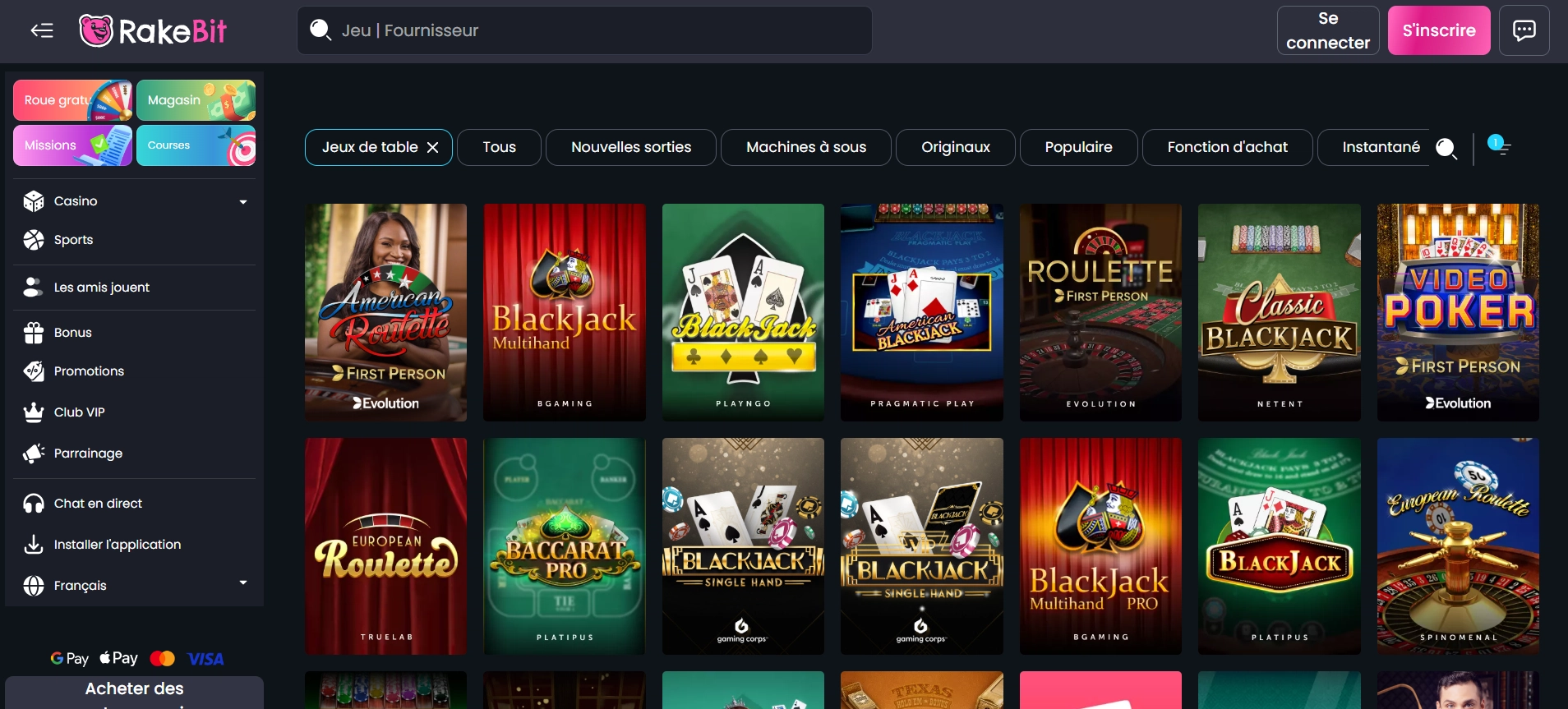Screen dimensions: 1568x709
Task: Select the Fonction d'achat tab
Action: click(x=1228, y=148)
